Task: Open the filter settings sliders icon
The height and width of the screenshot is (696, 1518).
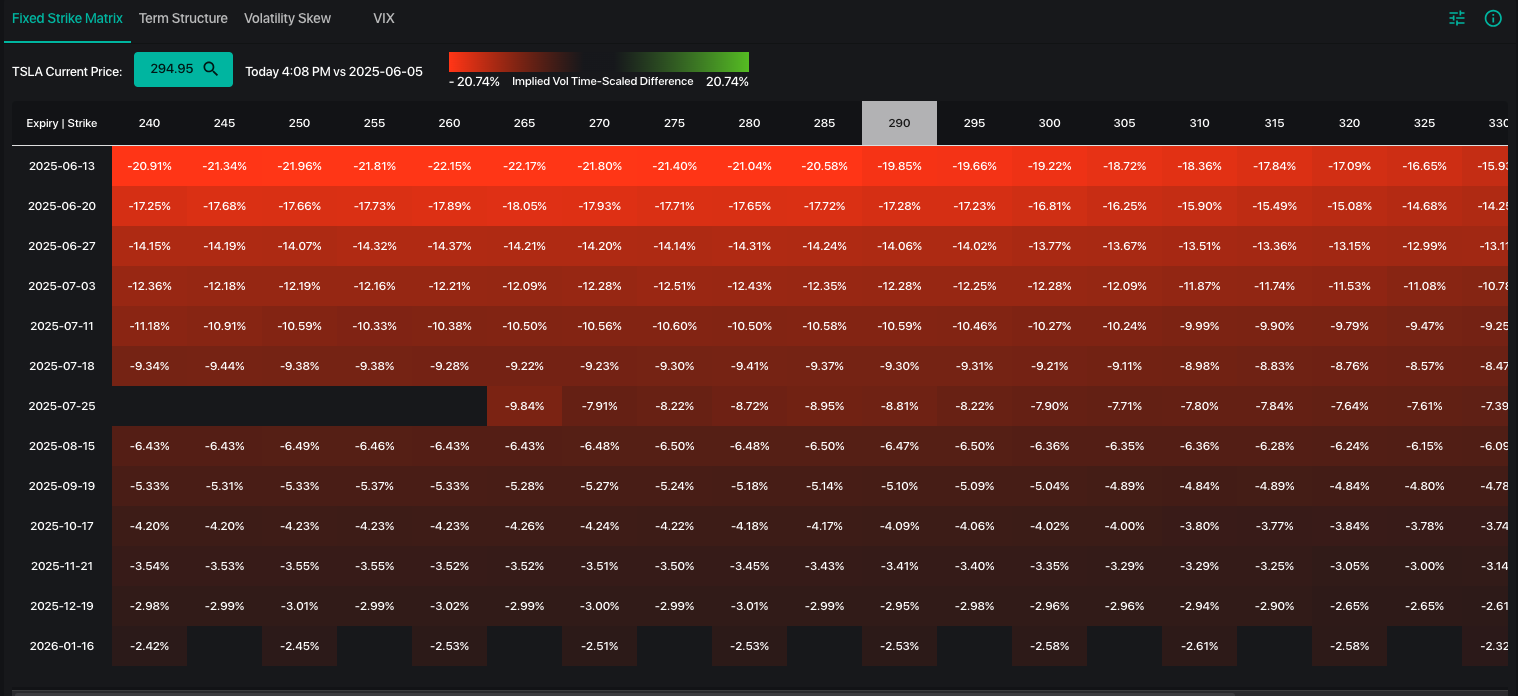Action: click(x=1457, y=18)
